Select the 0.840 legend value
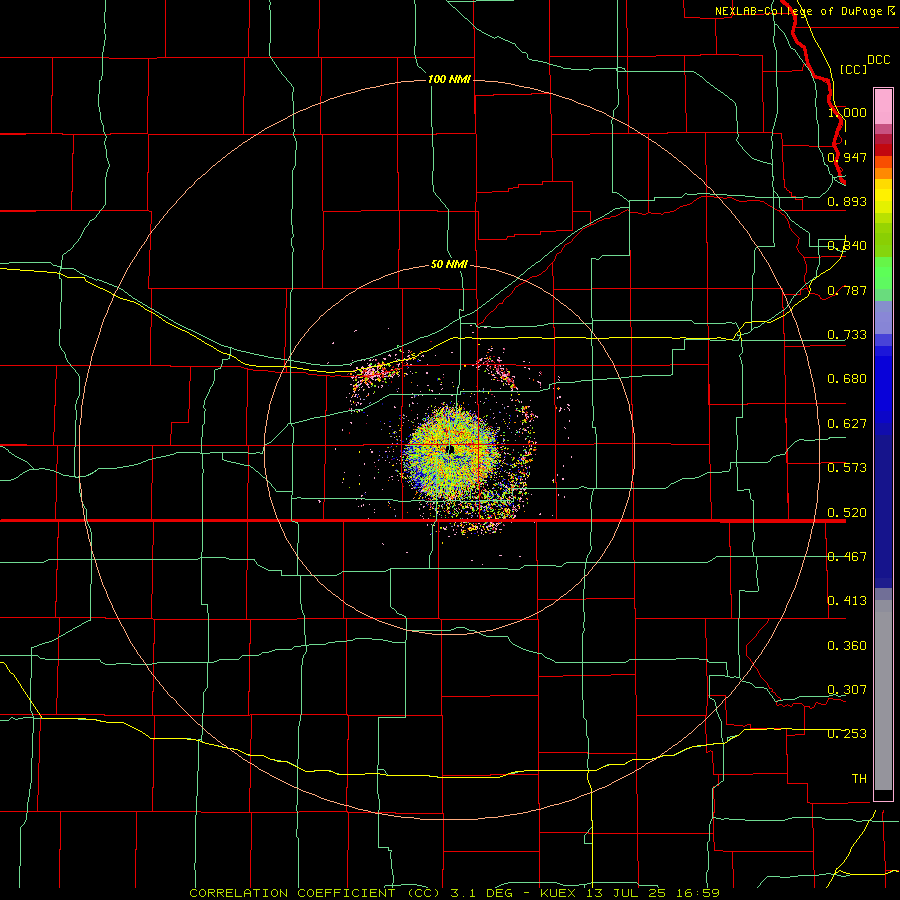The height and width of the screenshot is (900, 900). coord(847,246)
